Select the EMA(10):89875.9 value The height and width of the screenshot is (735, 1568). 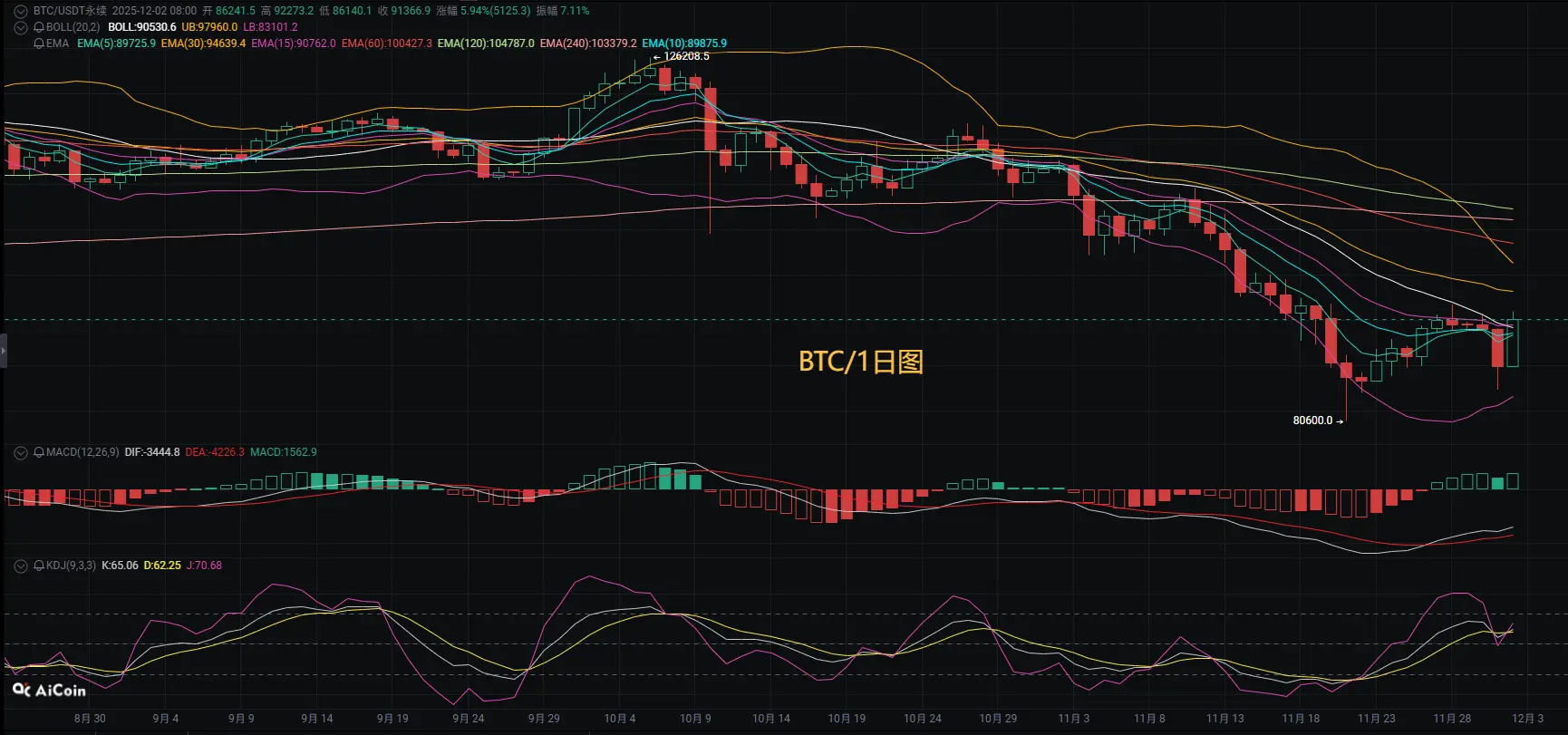684,44
